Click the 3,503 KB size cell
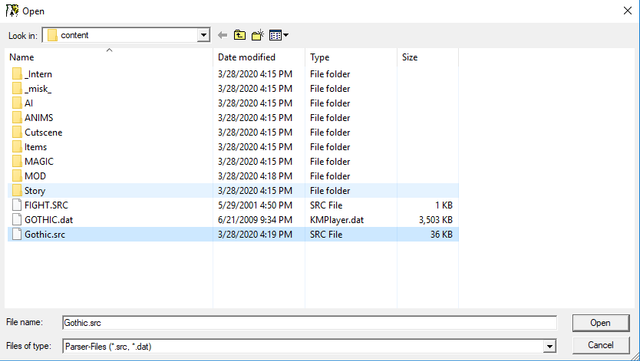The width and height of the screenshot is (640, 361). [x=436, y=220]
